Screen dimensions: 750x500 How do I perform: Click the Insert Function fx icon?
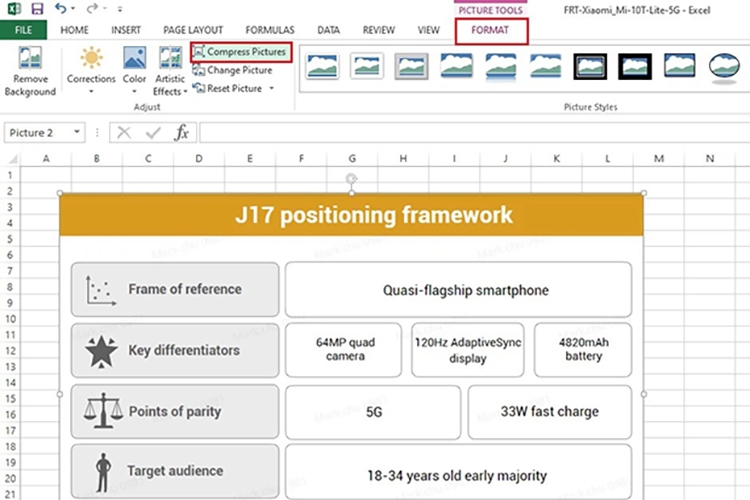pos(182,133)
